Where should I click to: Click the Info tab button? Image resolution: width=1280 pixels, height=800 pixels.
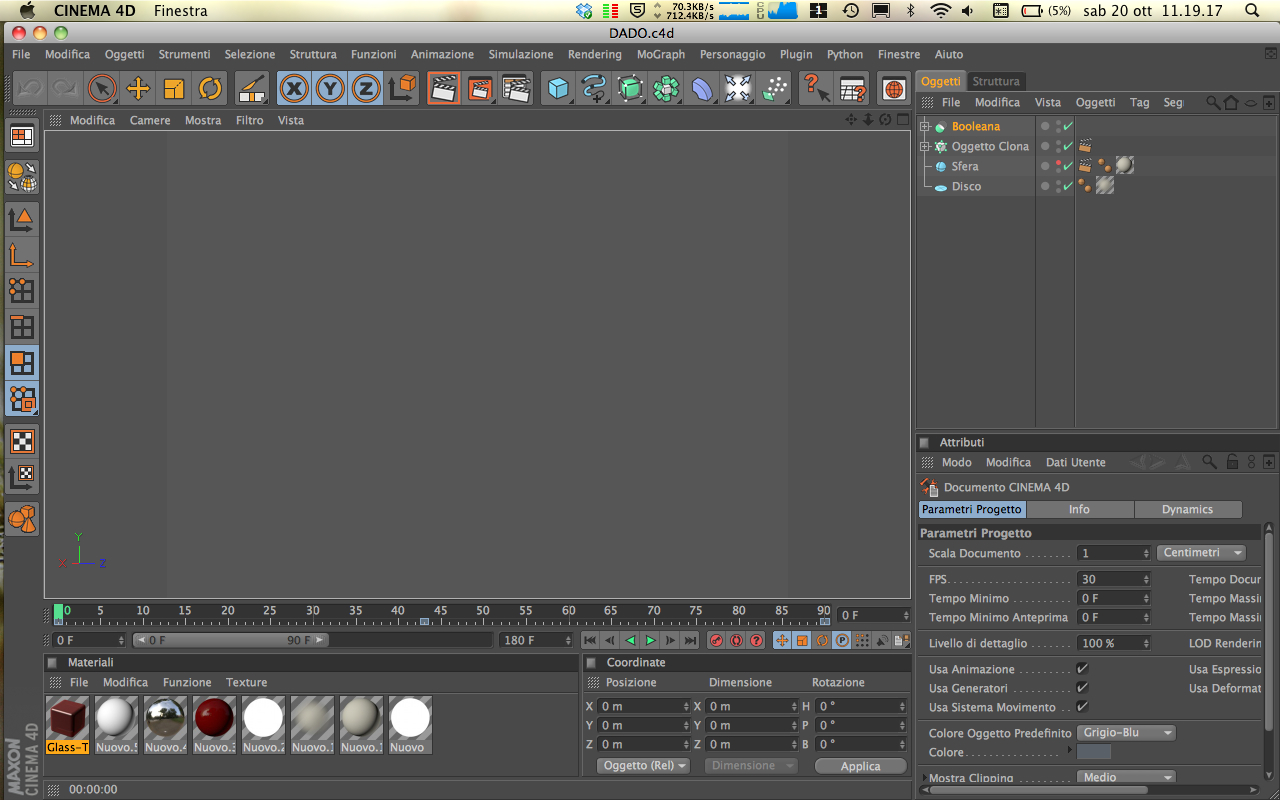click(x=1080, y=509)
